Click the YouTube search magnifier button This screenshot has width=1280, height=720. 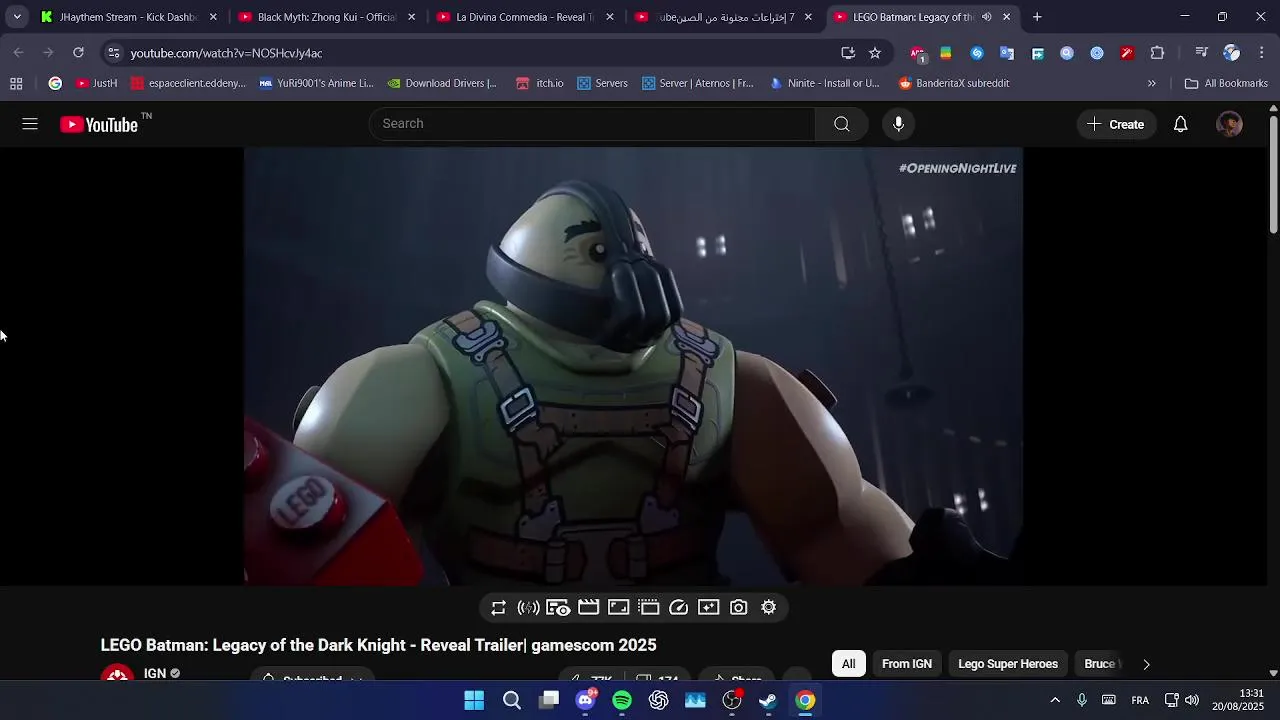(x=842, y=124)
